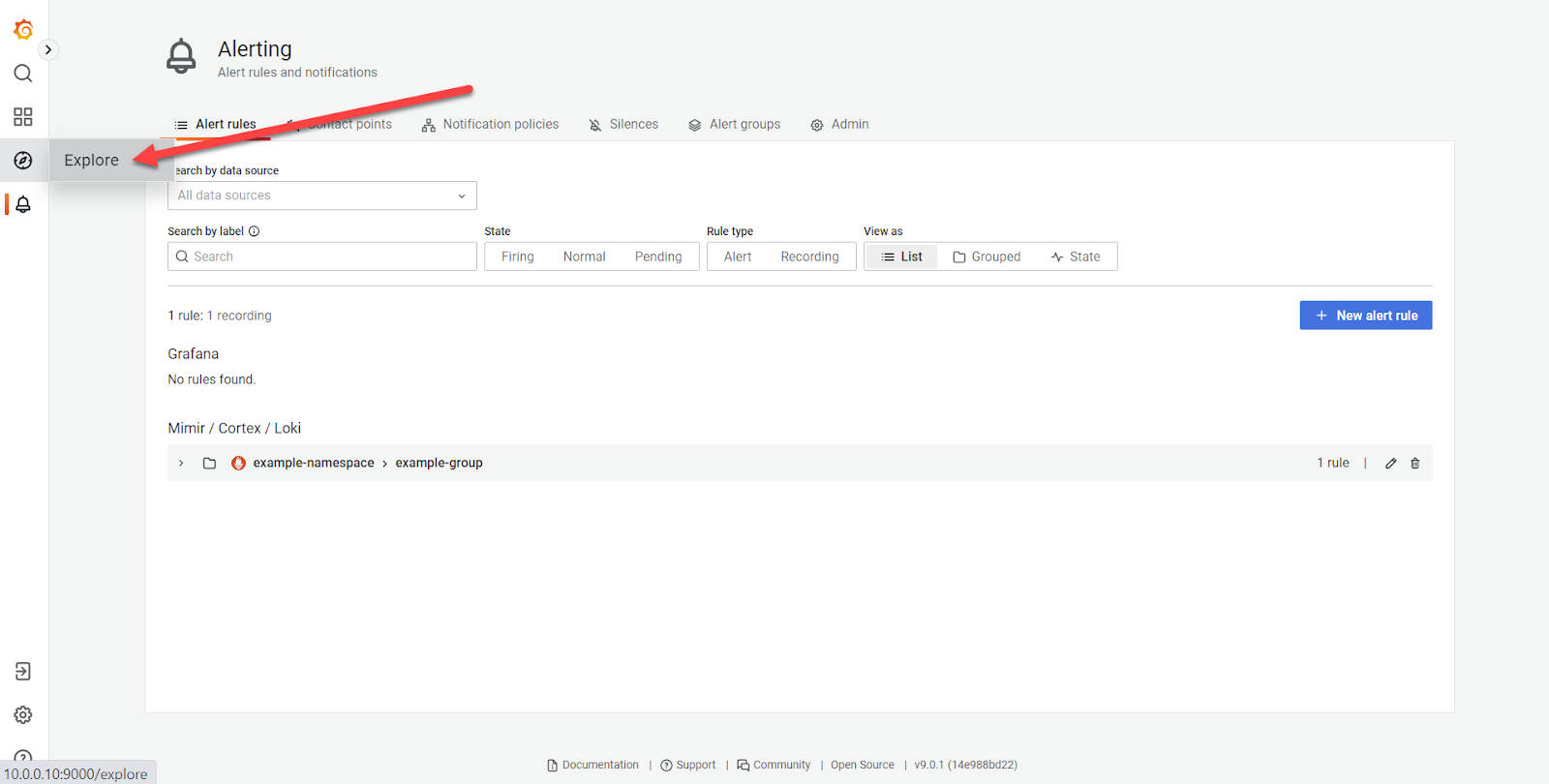Screen dimensions: 1549x784
Task: Open the Silences tab
Action: point(623,125)
